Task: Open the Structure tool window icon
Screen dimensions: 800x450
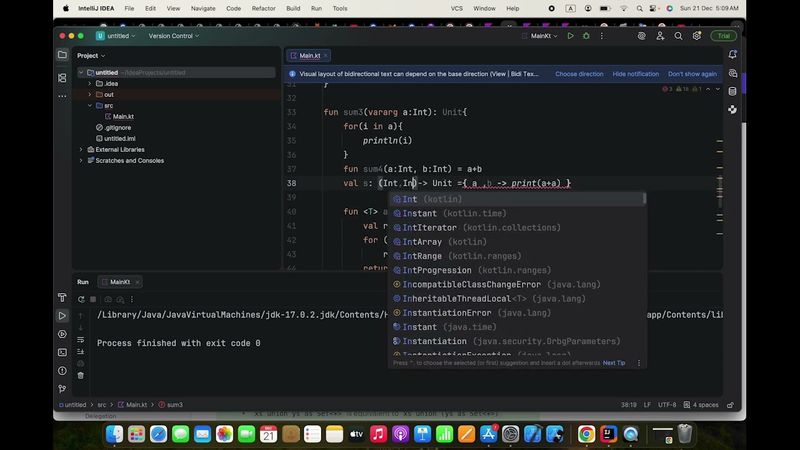Action: [62, 74]
